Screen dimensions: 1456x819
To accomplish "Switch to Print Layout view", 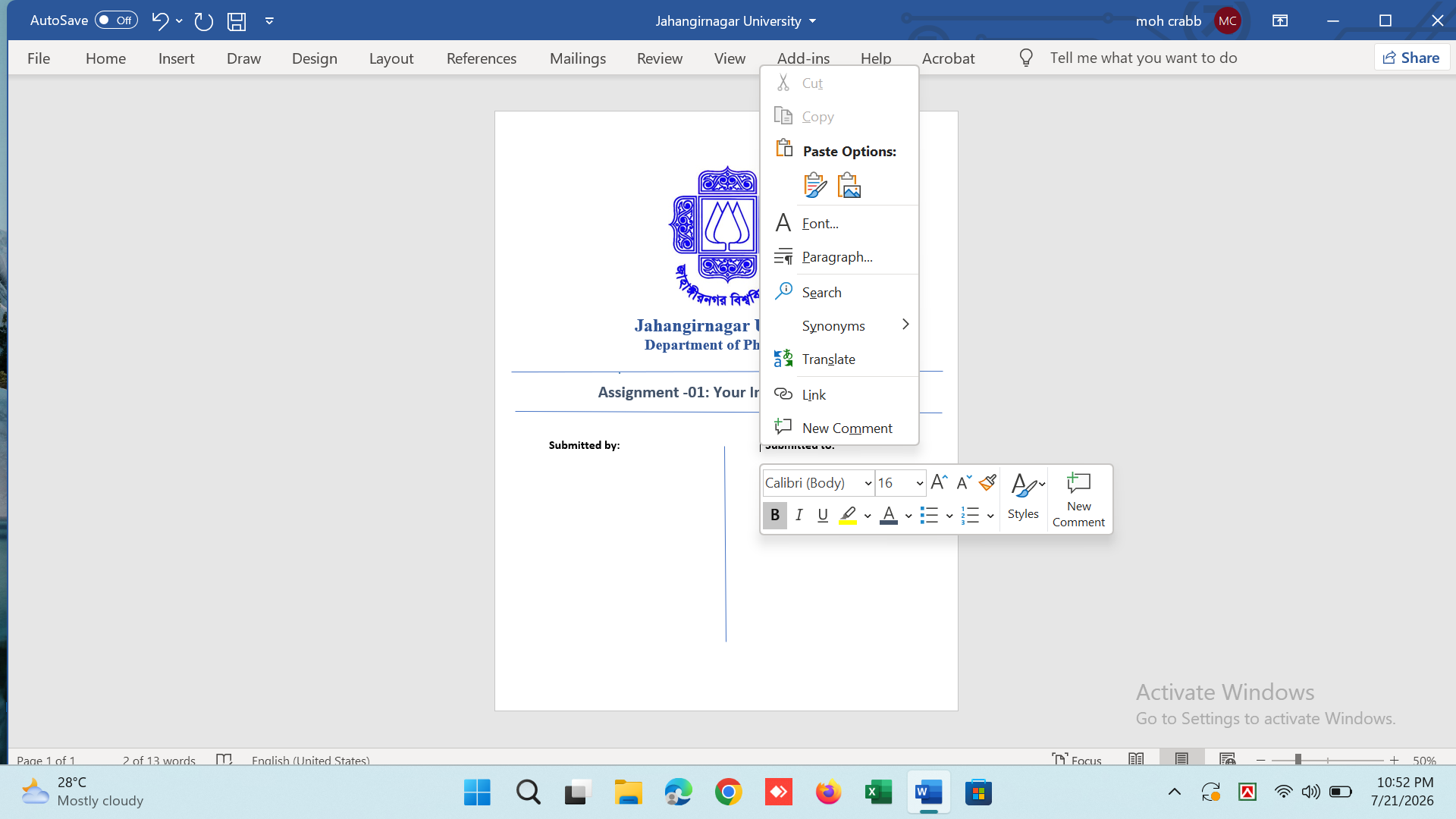I will (1181, 759).
